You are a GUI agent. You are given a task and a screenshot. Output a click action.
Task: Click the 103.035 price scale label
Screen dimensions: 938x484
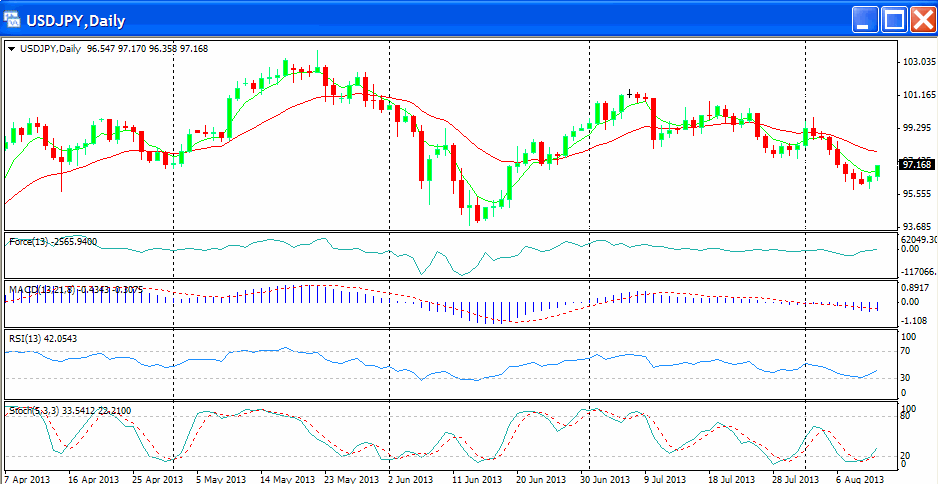(x=917, y=62)
